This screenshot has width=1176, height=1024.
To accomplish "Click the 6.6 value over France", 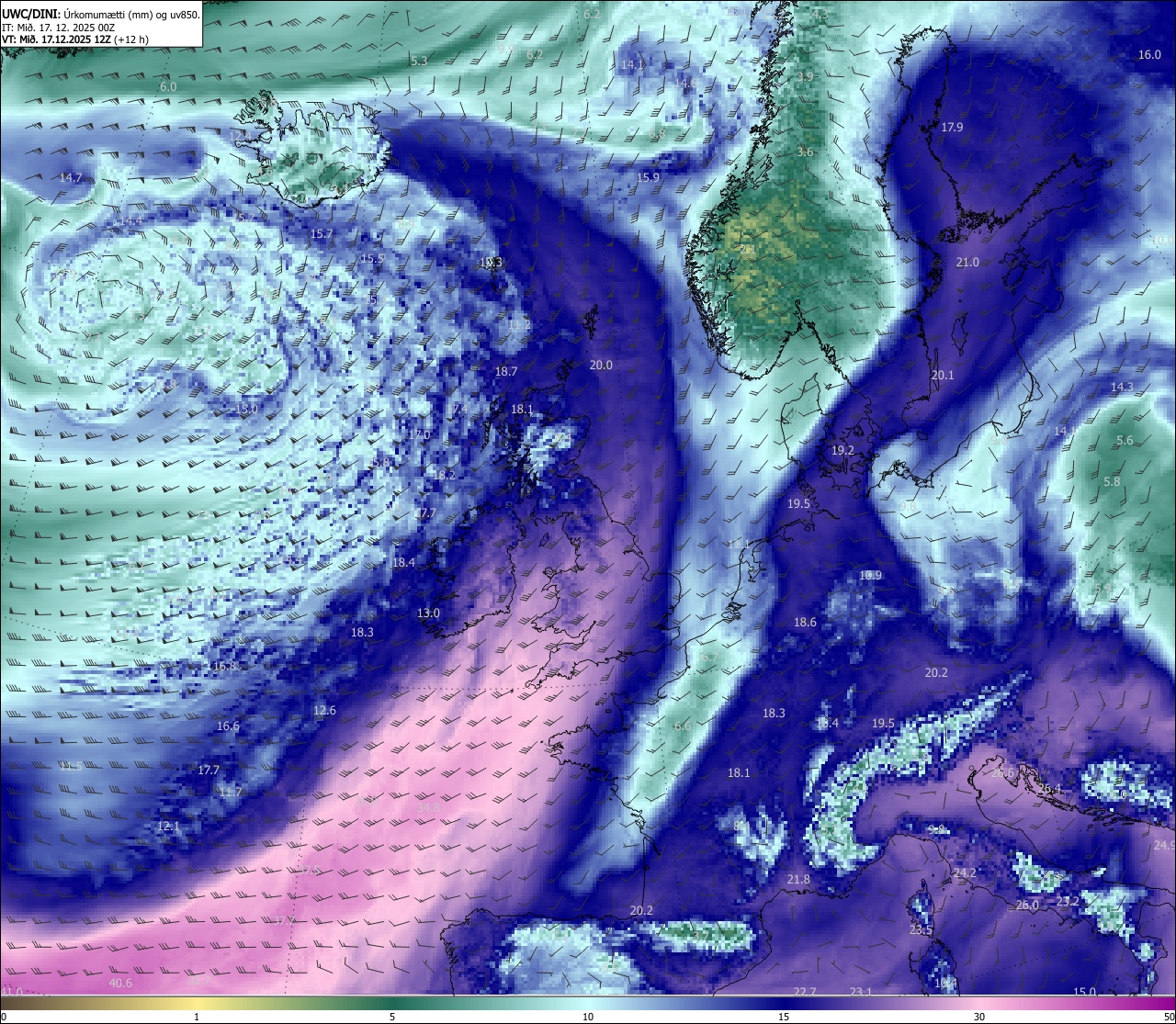I will pyautogui.click(x=683, y=726).
